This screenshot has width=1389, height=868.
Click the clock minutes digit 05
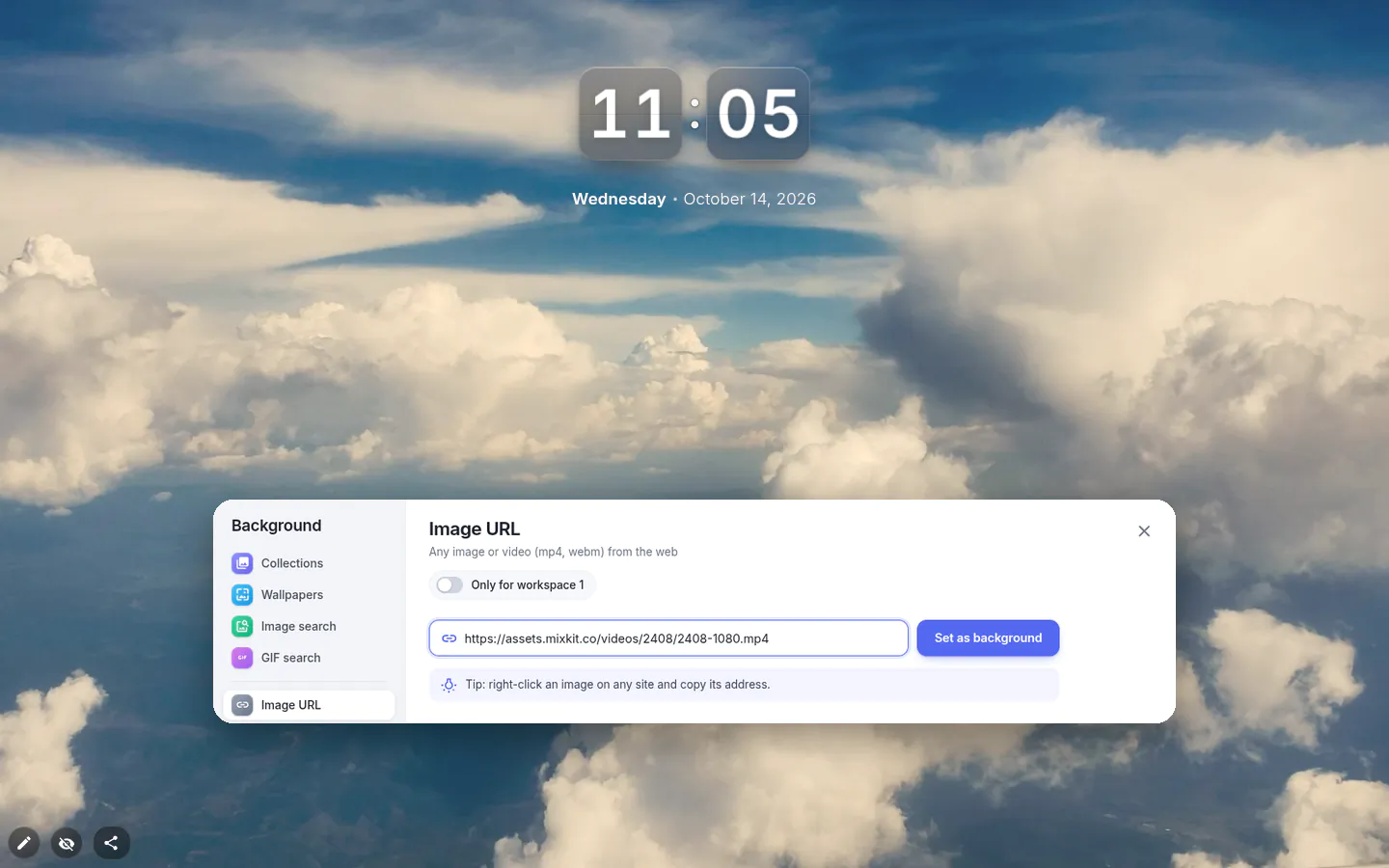[x=758, y=114]
